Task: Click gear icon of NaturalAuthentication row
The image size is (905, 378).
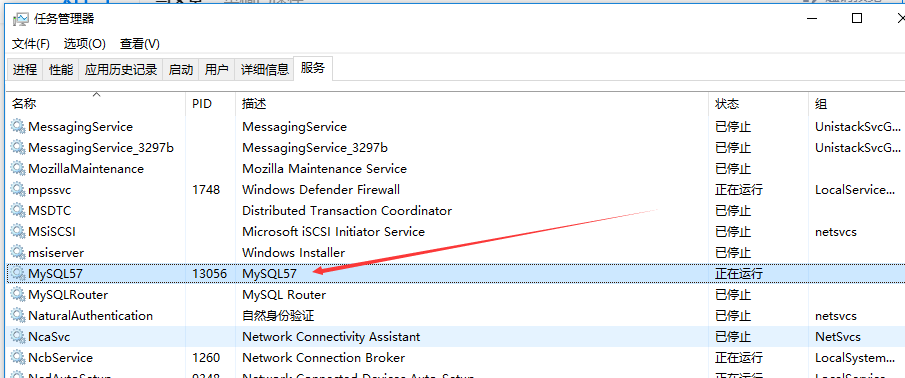Action: click(x=18, y=316)
